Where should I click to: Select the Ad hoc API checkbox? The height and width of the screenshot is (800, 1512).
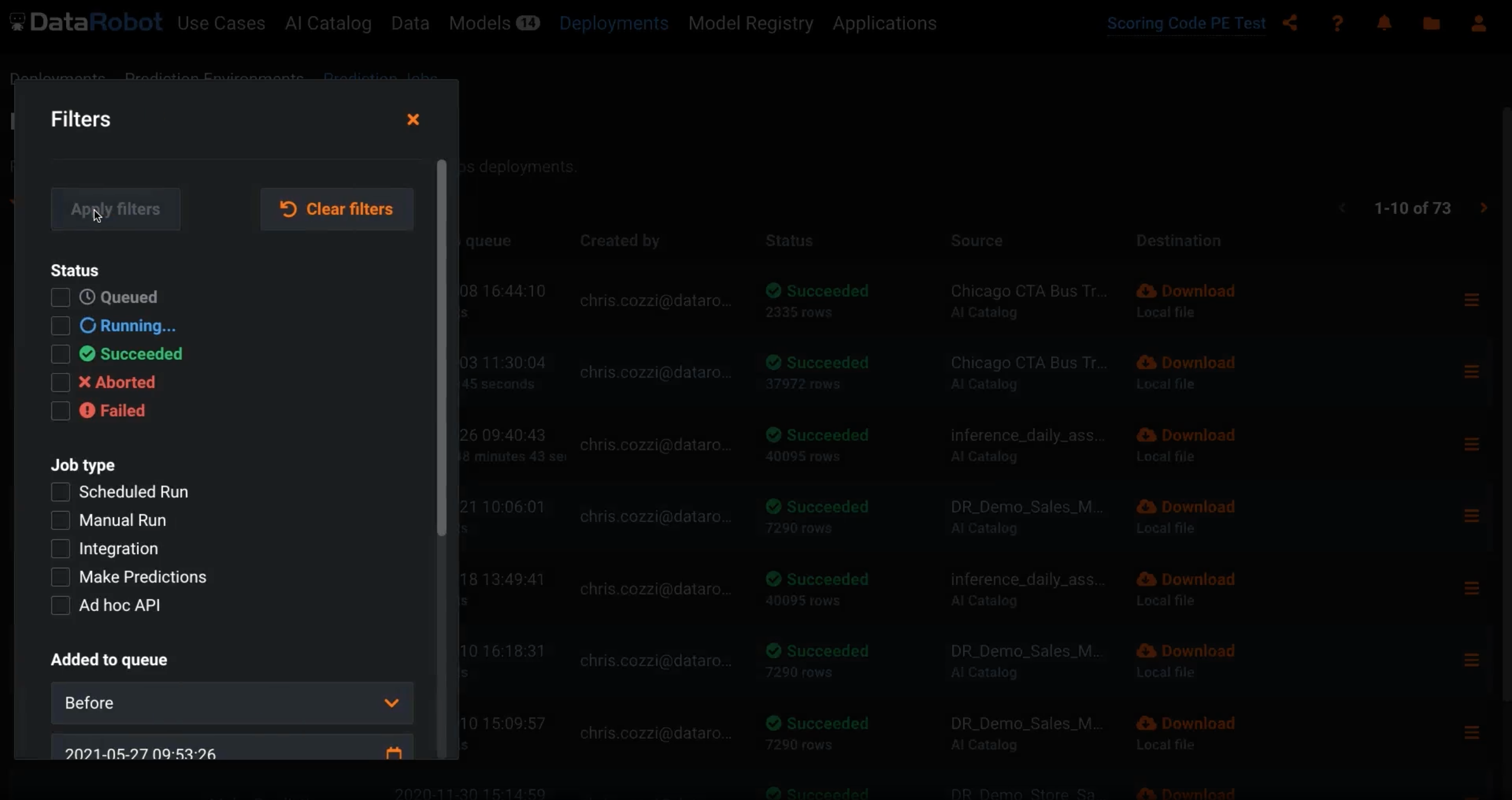pyautogui.click(x=60, y=605)
